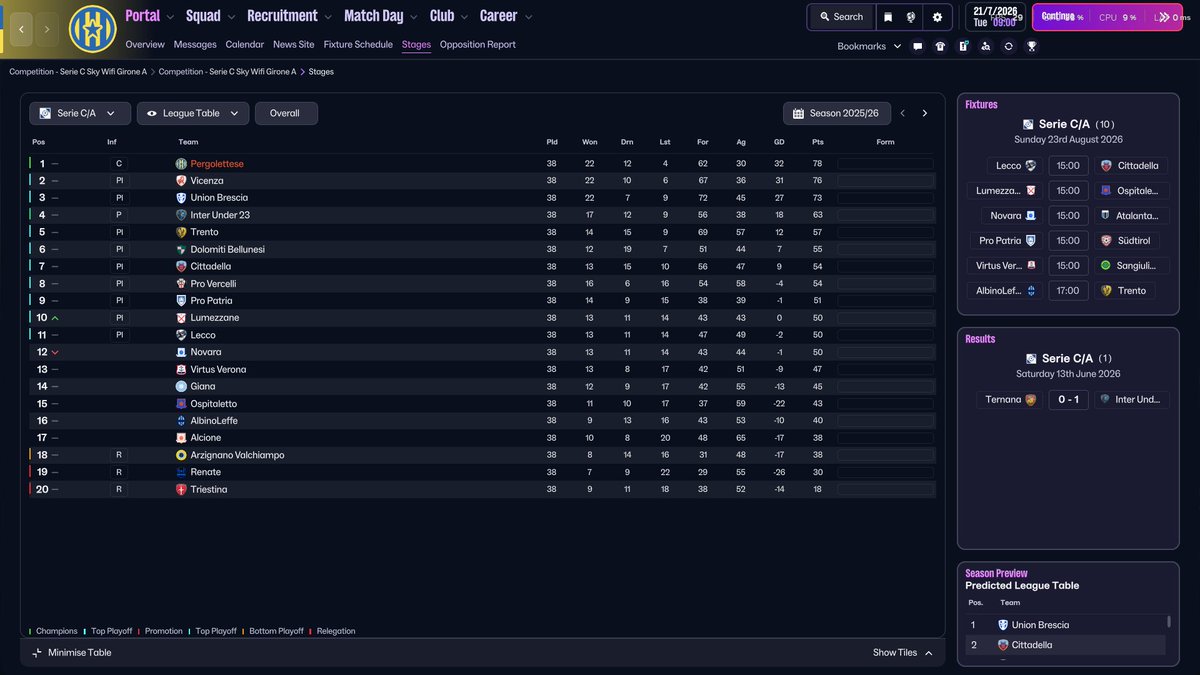Screen dimensions: 1200x675
Task: Open settings gear icon in header
Action: [937, 17]
